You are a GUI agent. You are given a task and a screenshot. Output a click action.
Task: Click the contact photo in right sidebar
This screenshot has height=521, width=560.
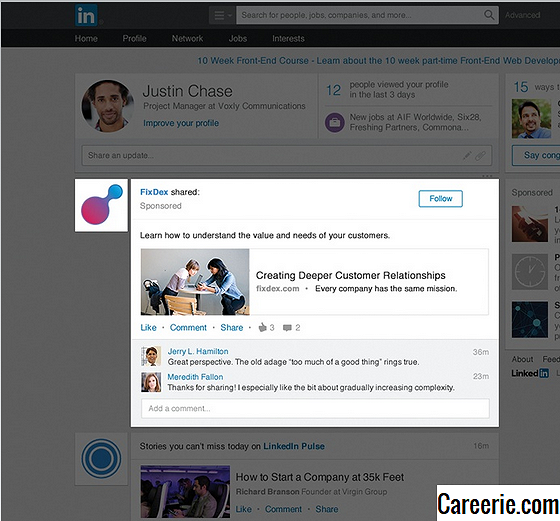coord(531,119)
